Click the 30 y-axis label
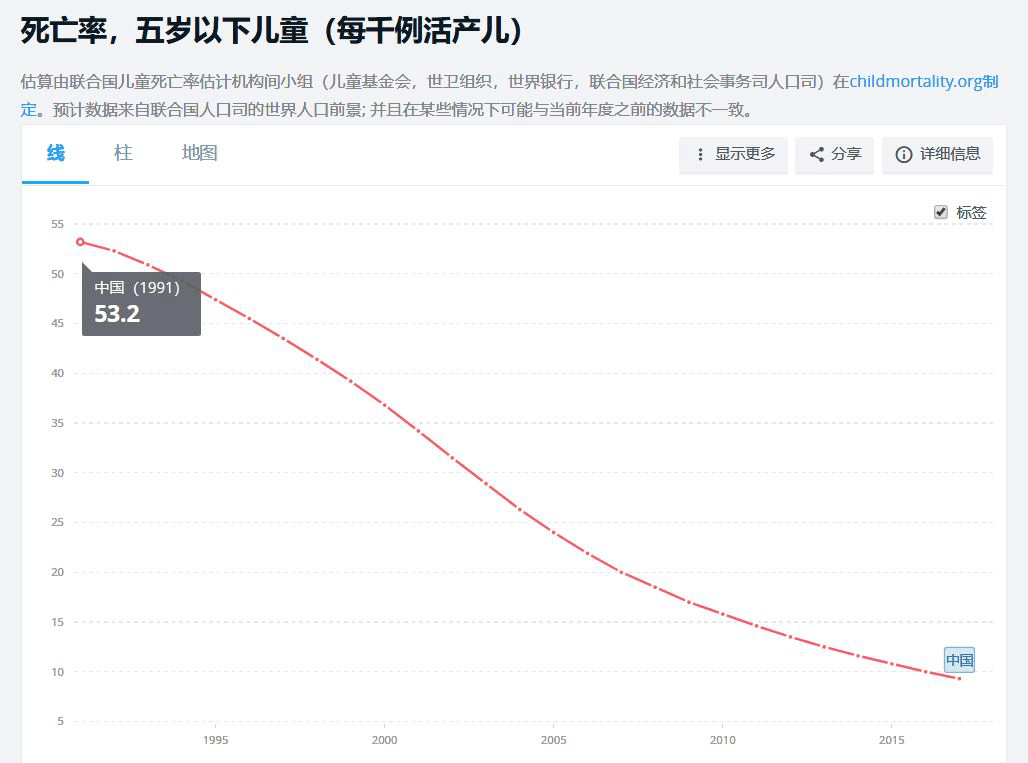This screenshot has height=763, width=1028. tap(58, 473)
